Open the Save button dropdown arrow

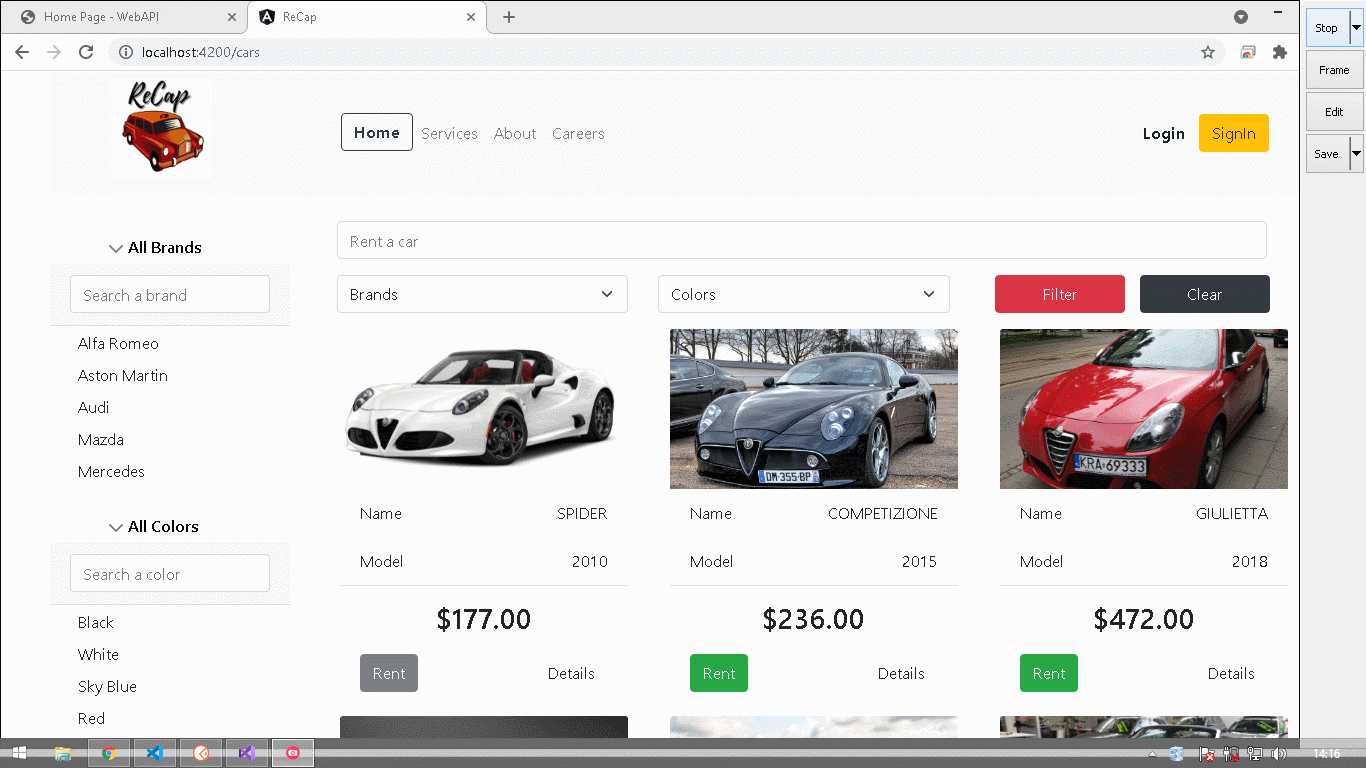pos(1356,154)
